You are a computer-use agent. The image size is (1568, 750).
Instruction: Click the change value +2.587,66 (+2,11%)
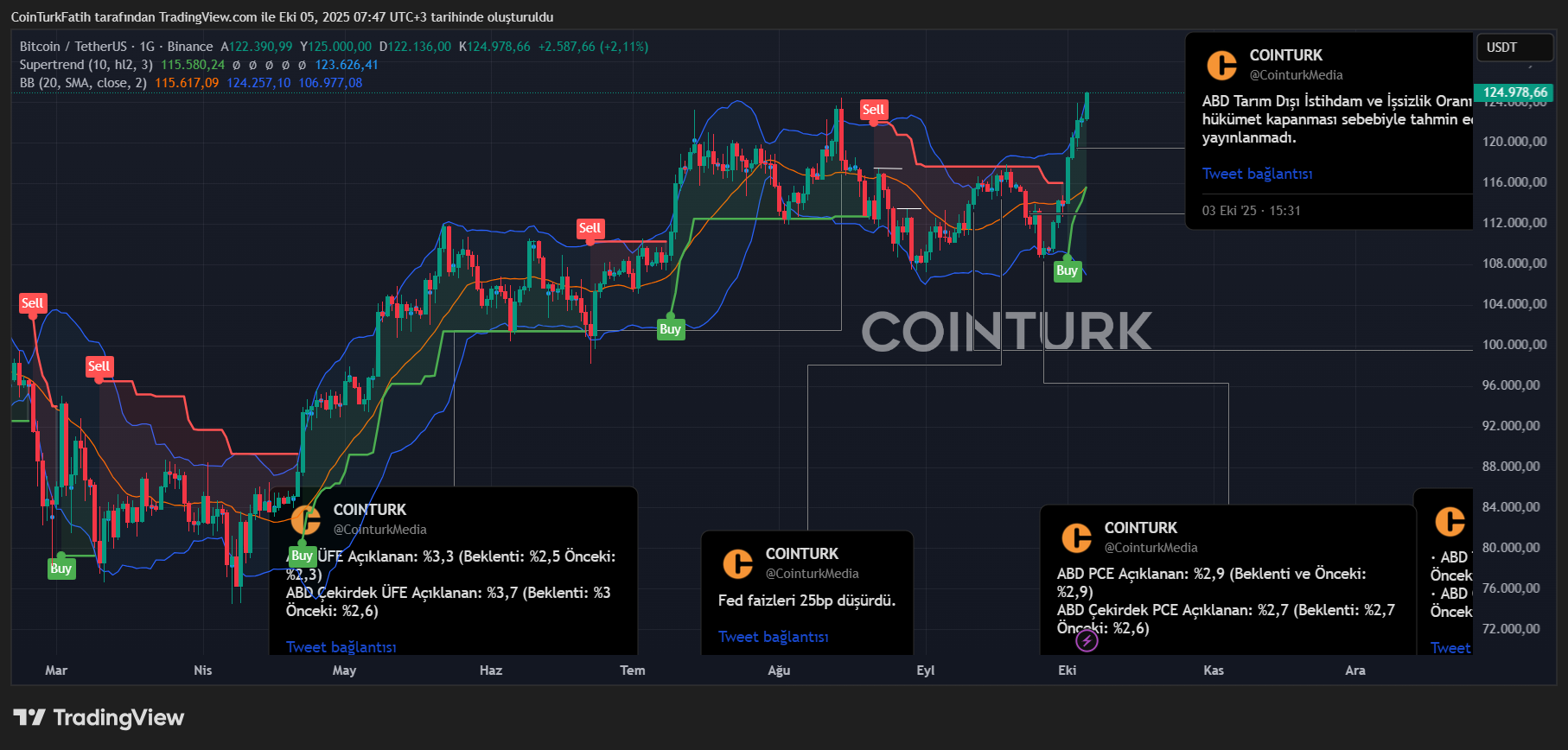click(x=593, y=47)
